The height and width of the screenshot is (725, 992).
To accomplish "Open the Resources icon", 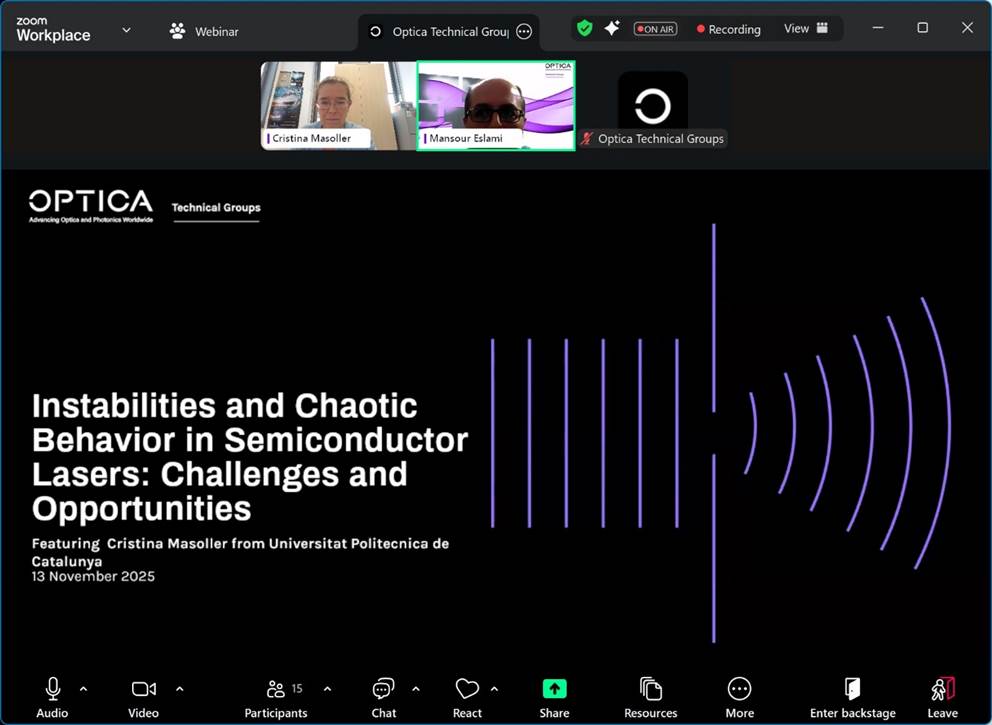I will point(651,689).
